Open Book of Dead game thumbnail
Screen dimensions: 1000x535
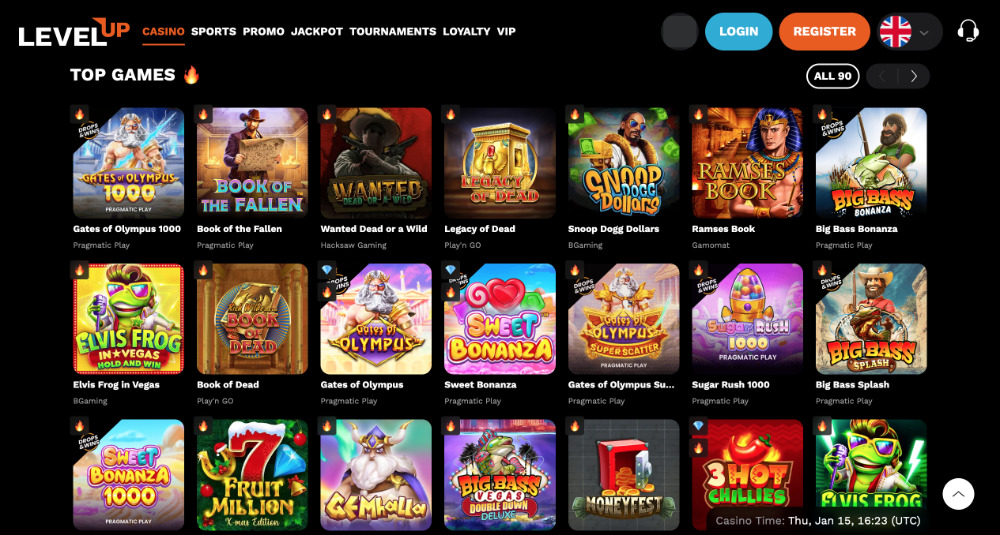[x=253, y=319]
